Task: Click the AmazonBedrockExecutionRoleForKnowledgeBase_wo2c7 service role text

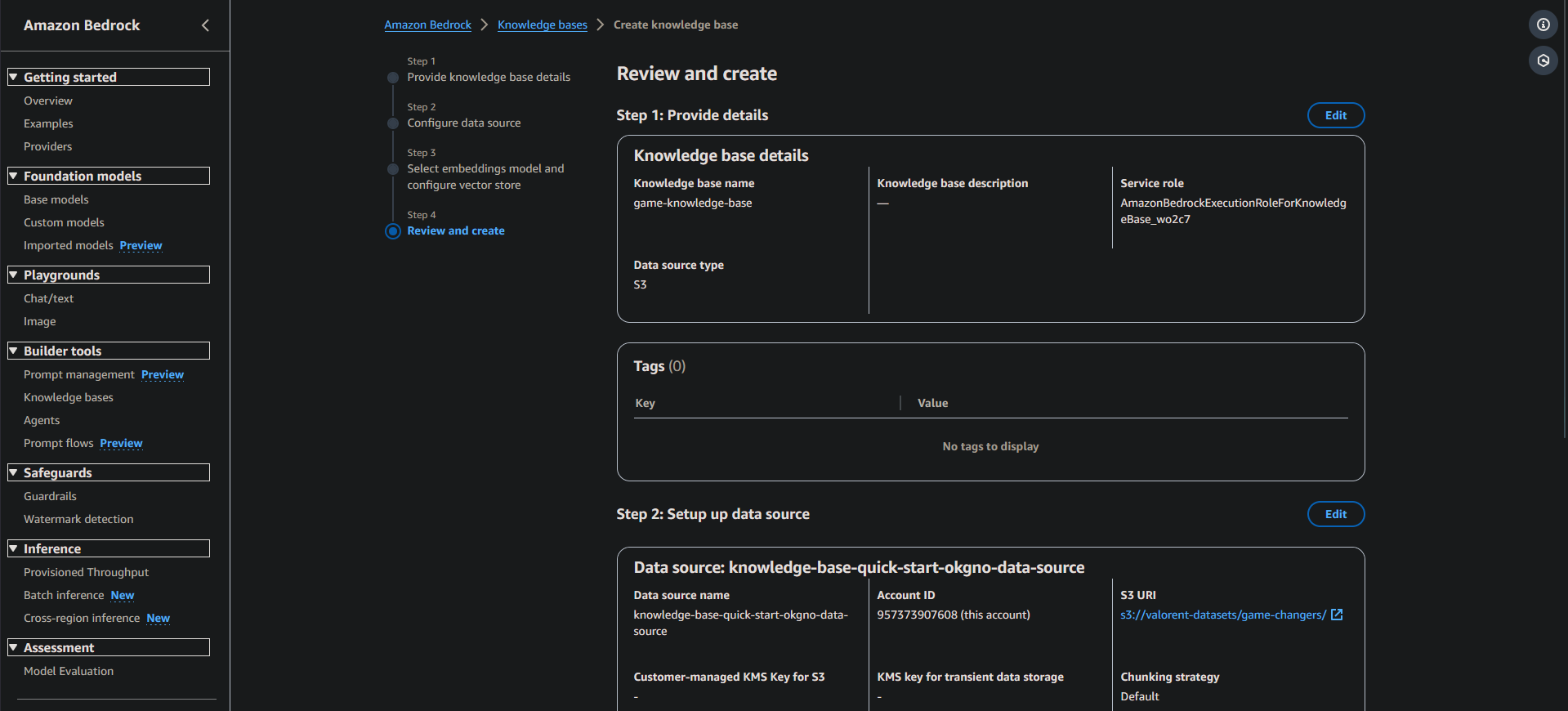Action: tap(1233, 211)
